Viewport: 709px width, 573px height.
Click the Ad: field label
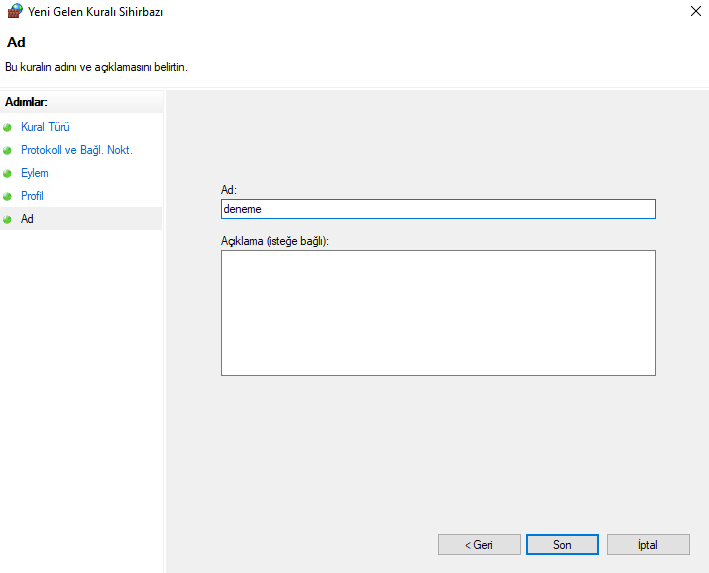pos(229,190)
